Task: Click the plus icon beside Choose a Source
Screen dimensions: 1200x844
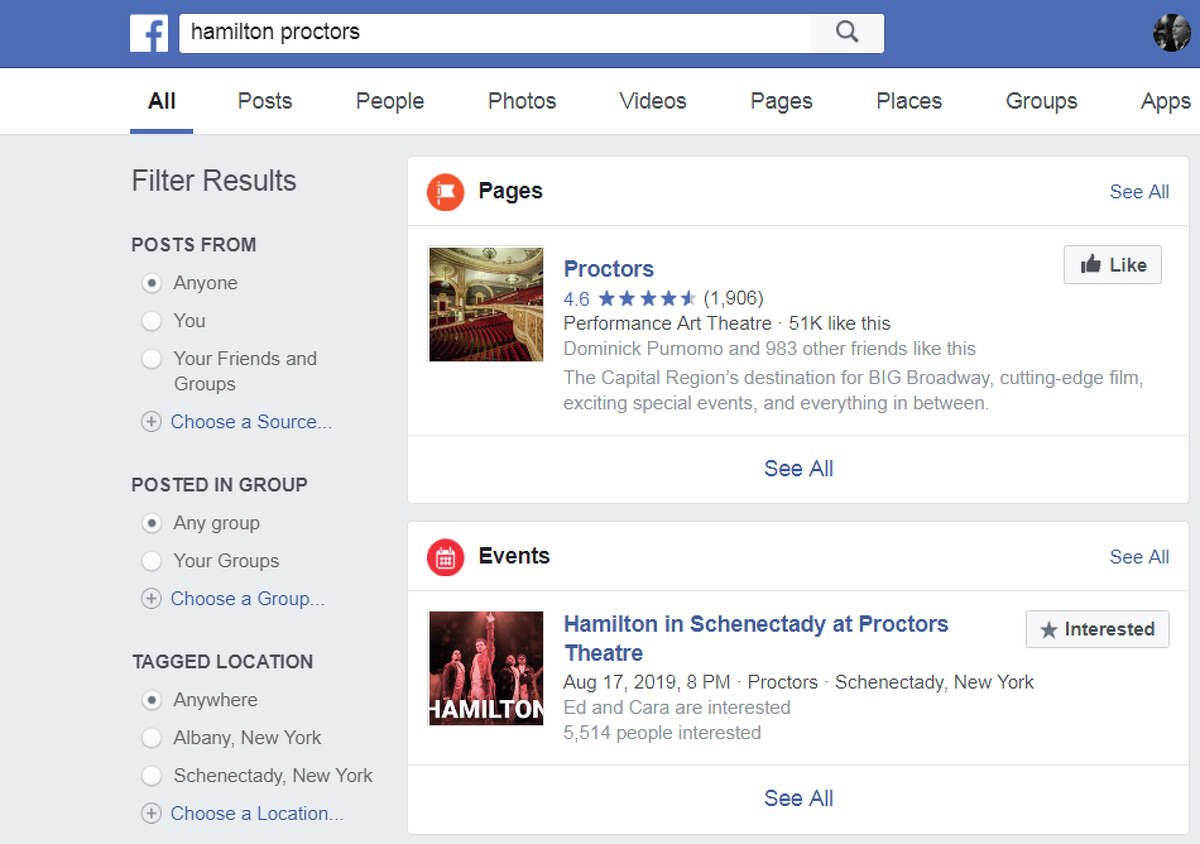Action: (x=151, y=422)
